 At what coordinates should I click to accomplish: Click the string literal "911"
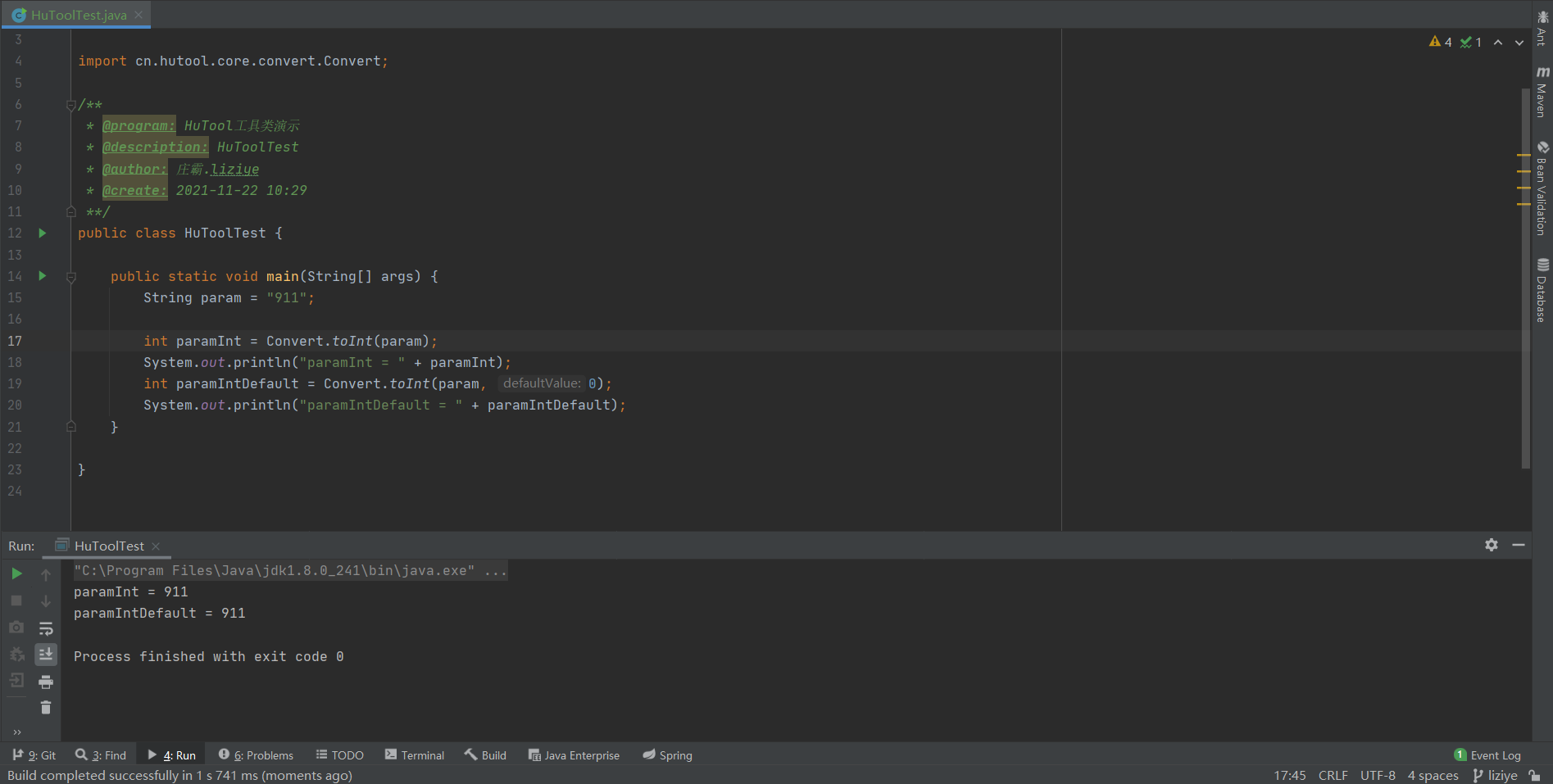click(x=287, y=298)
